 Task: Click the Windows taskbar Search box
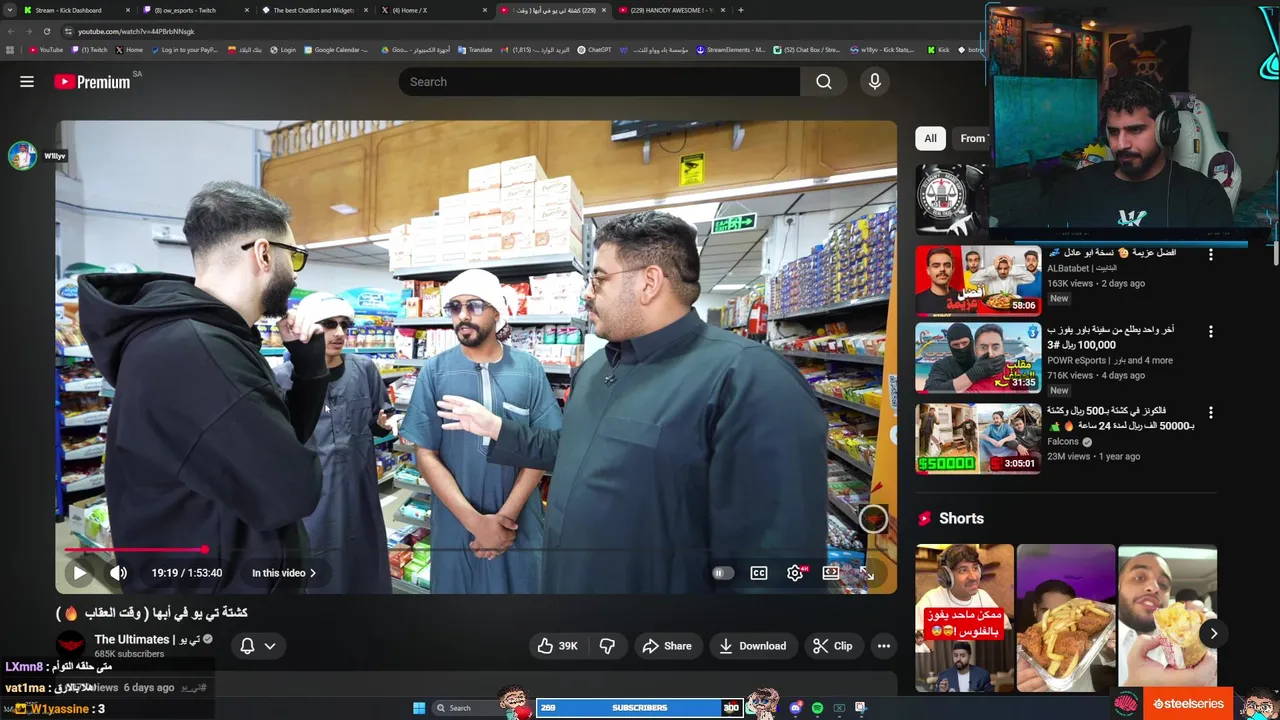pyautogui.click(x=466, y=708)
